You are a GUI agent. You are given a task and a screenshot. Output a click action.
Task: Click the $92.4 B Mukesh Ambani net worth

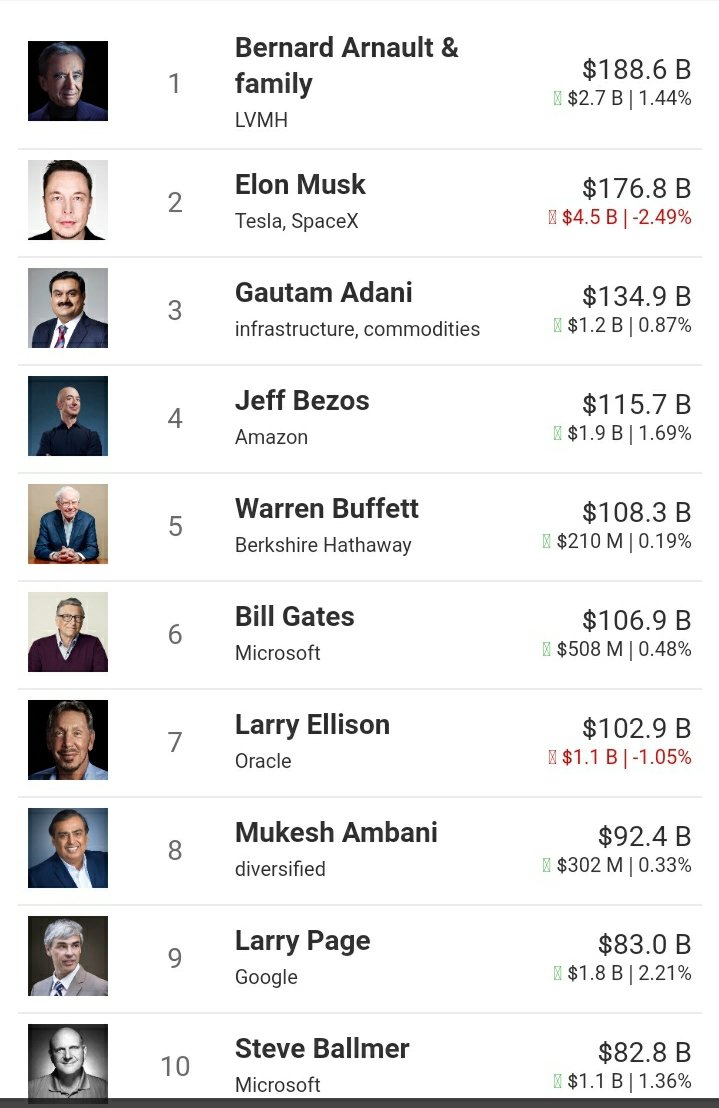644,837
